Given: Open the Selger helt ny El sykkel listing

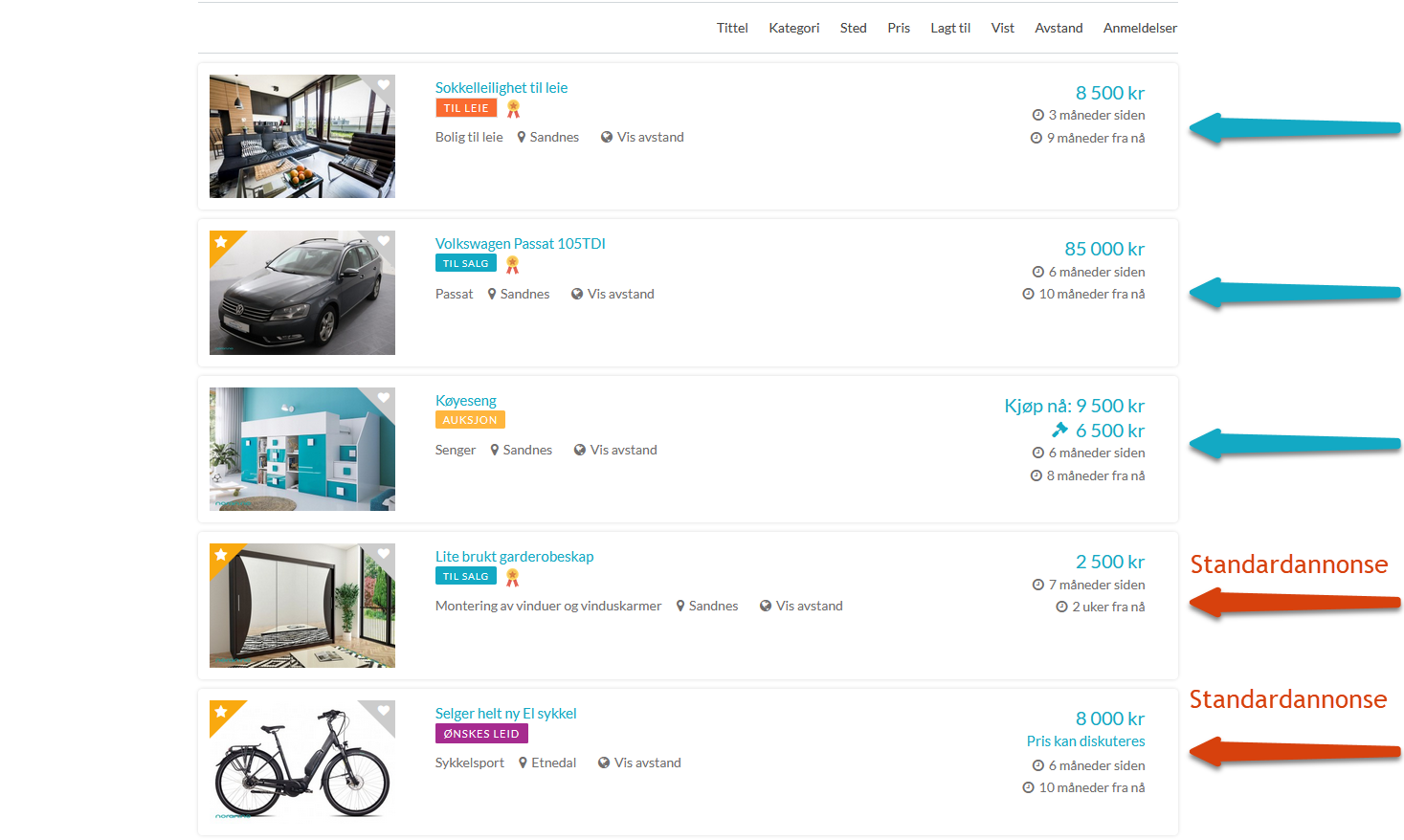Looking at the screenshot, I should [505, 713].
